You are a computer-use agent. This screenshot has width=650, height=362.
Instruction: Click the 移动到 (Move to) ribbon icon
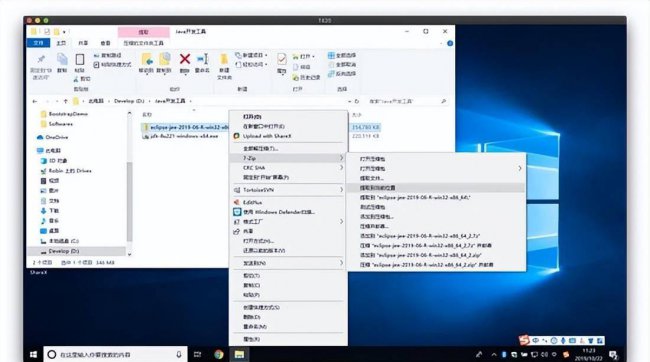(146, 59)
